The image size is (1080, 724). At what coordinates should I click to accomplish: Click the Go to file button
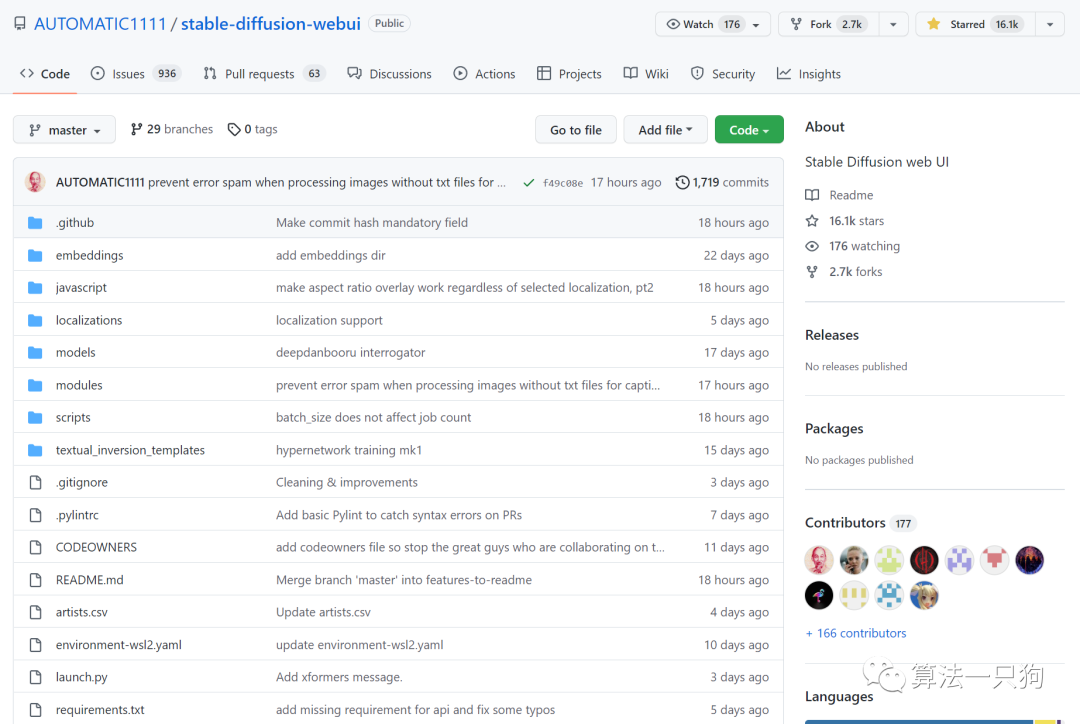[576, 130]
